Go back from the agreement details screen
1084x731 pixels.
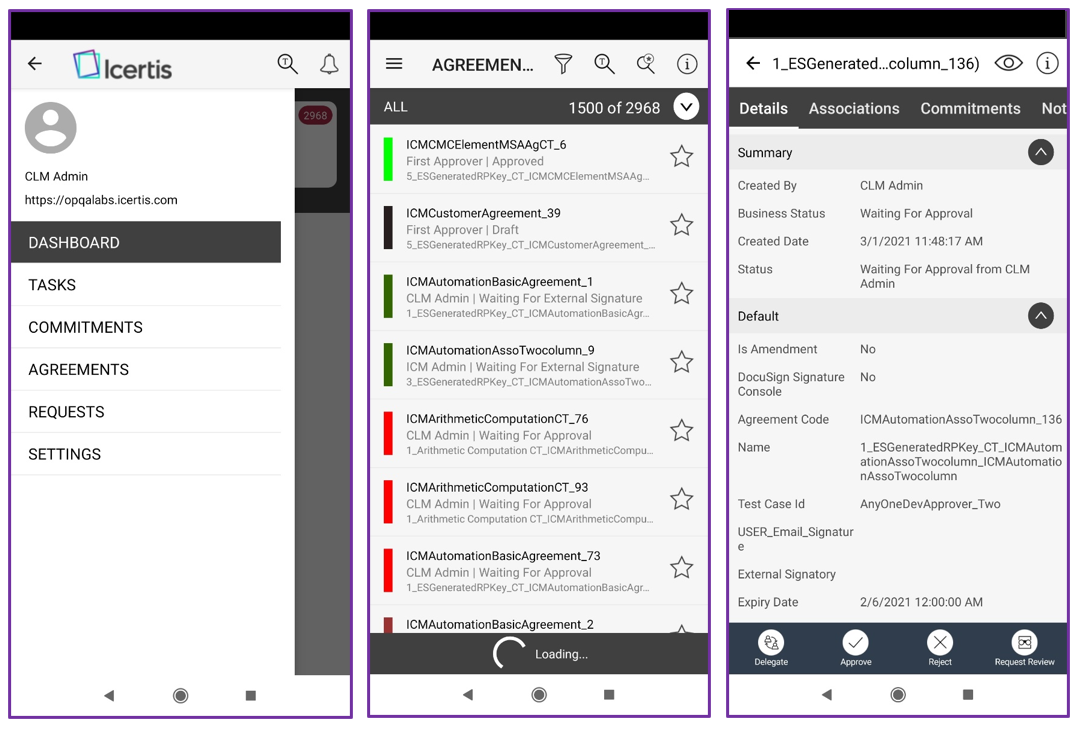[x=753, y=64]
